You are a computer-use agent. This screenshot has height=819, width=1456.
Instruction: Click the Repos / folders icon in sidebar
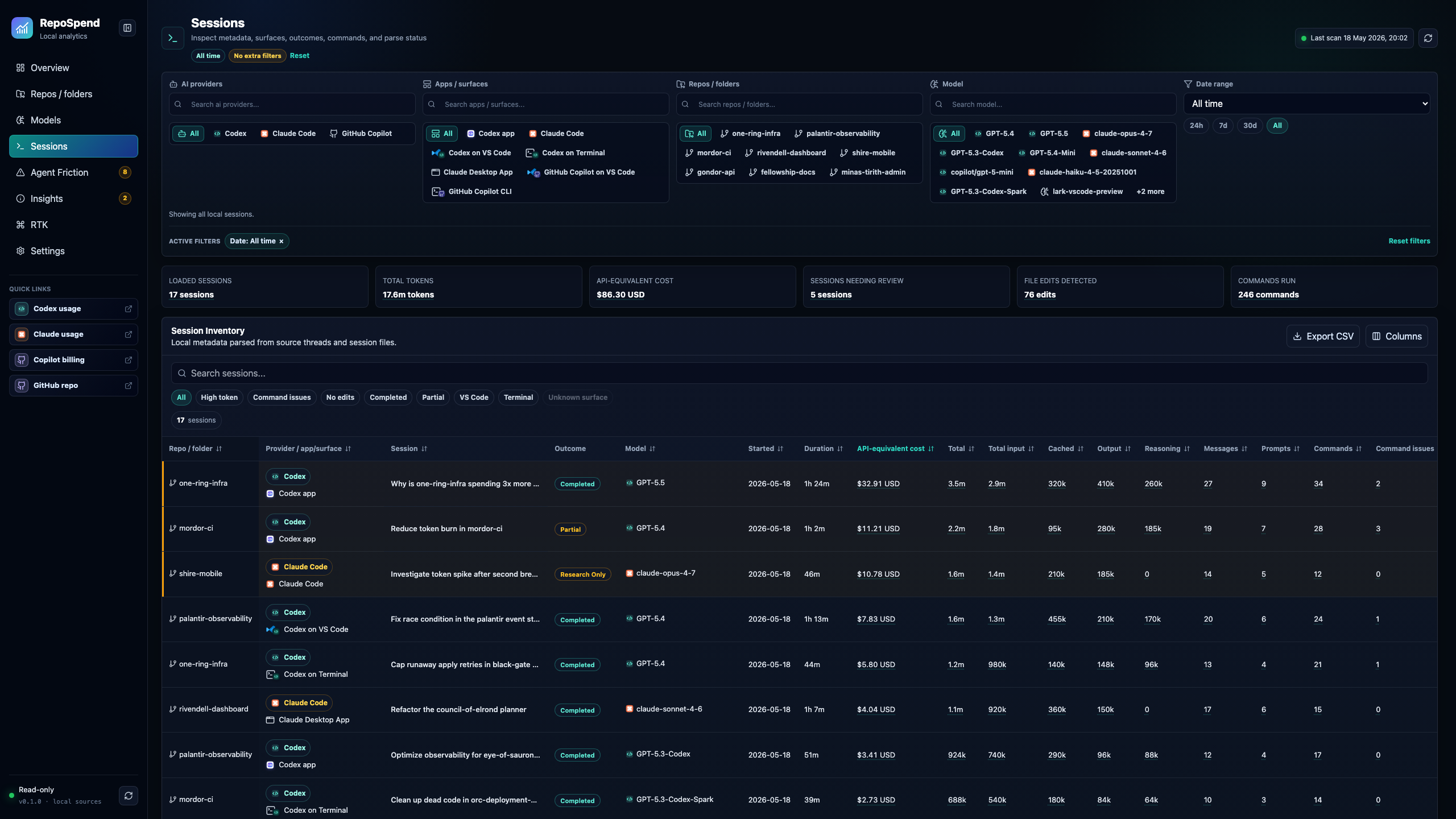point(20,94)
